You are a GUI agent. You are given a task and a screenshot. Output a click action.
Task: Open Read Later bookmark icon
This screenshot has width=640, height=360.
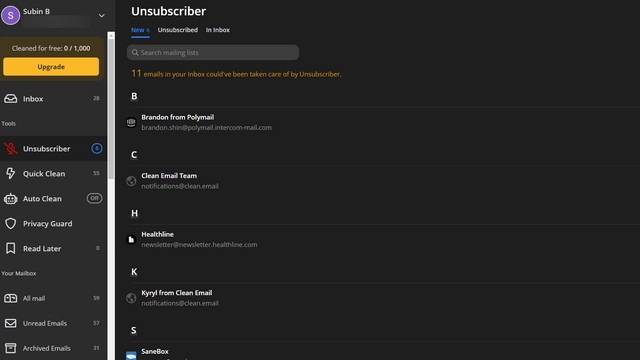(x=11, y=249)
